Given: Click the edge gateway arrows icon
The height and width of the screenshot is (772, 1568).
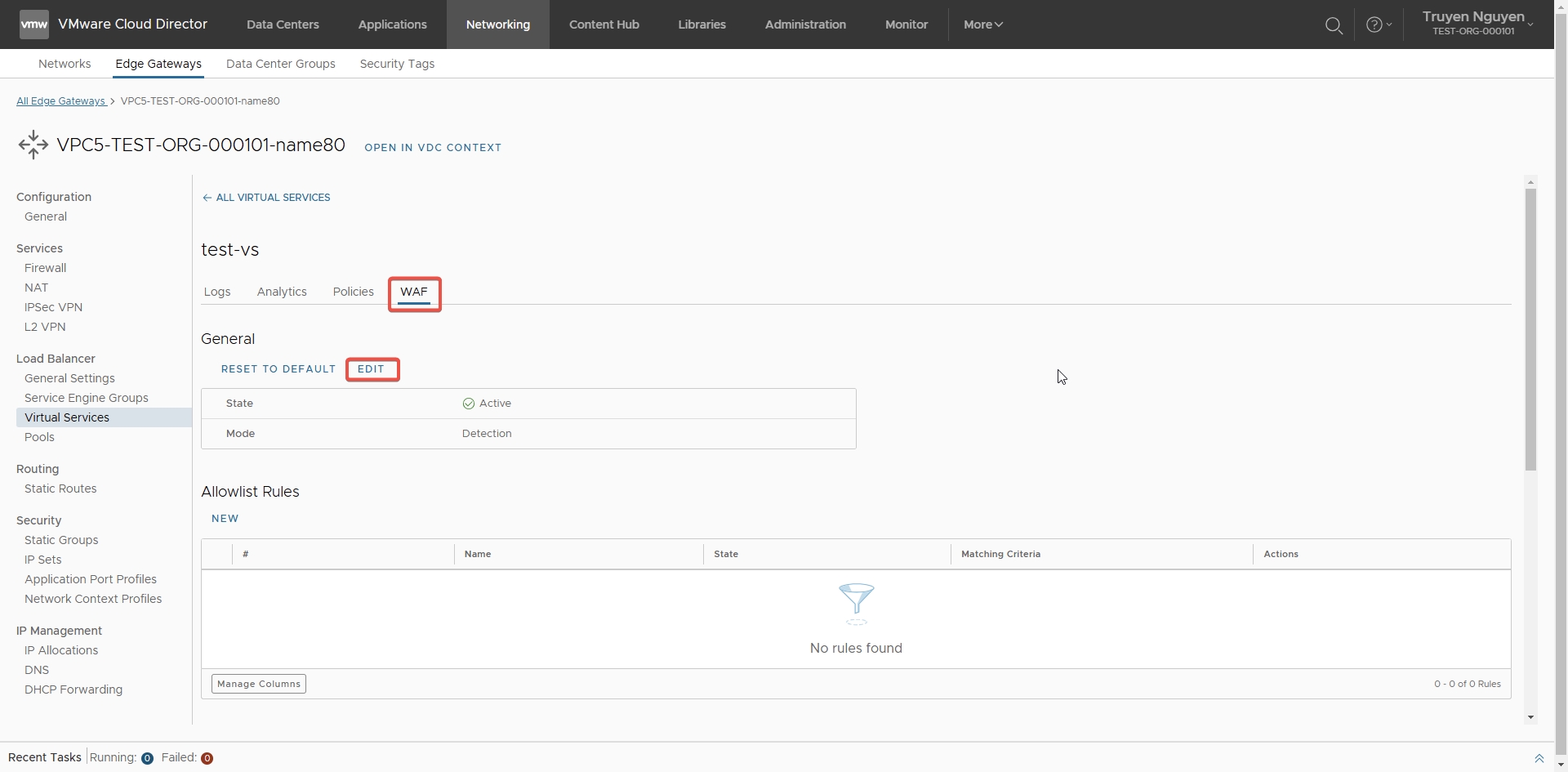Looking at the screenshot, I should pos(33,145).
